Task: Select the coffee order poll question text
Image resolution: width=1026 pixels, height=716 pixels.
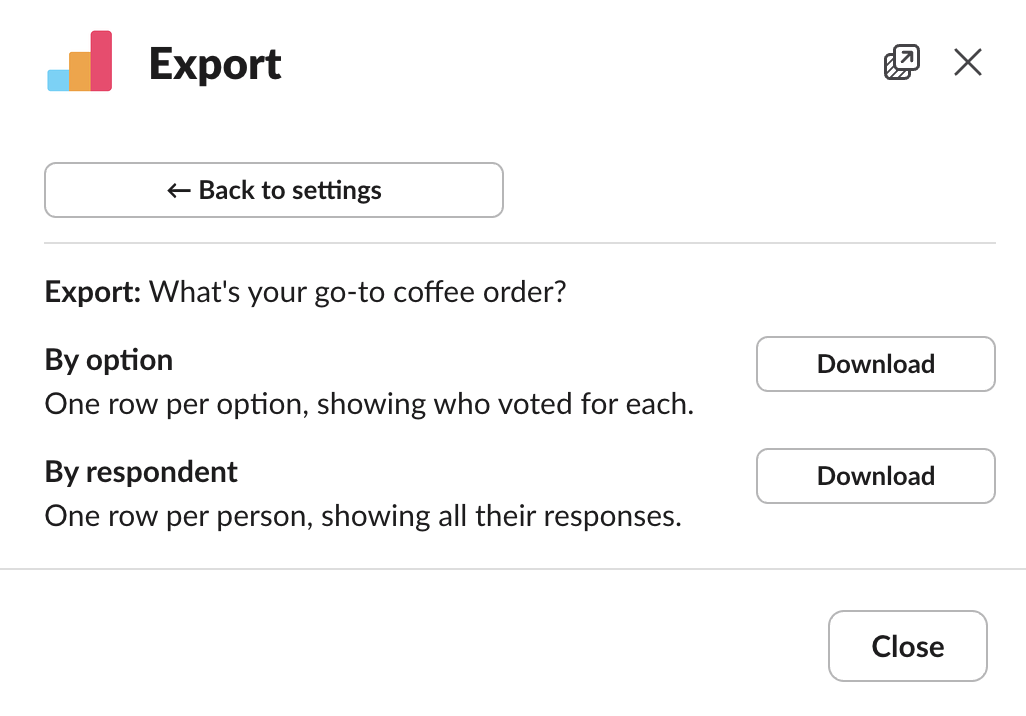Action: pos(358,294)
